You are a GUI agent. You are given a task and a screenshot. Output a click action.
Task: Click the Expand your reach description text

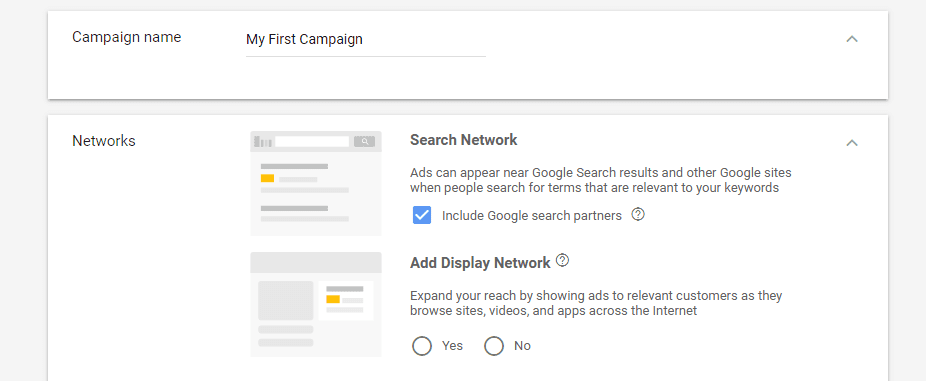(x=596, y=303)
